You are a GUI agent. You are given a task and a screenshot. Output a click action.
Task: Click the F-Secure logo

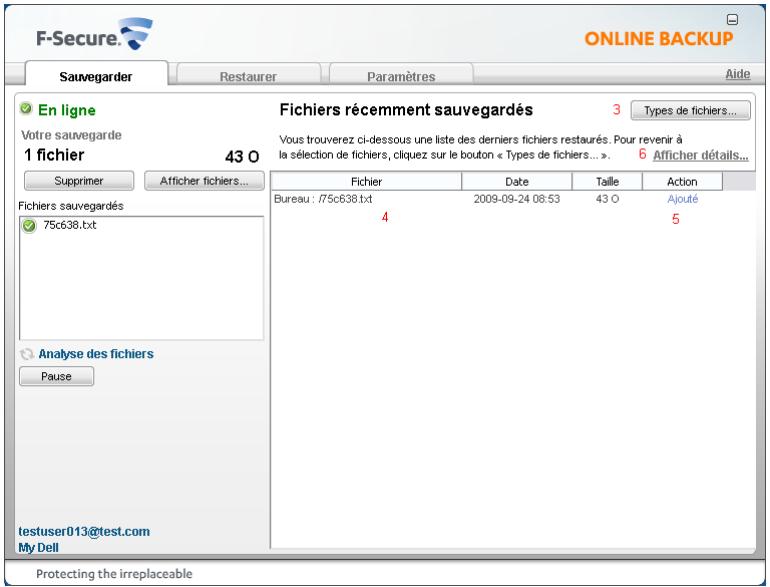(94, 34)
